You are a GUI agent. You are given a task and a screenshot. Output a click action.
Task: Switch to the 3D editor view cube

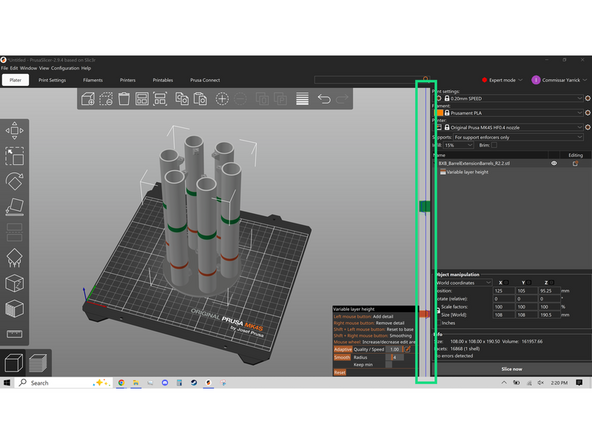(x=14, y=363)
